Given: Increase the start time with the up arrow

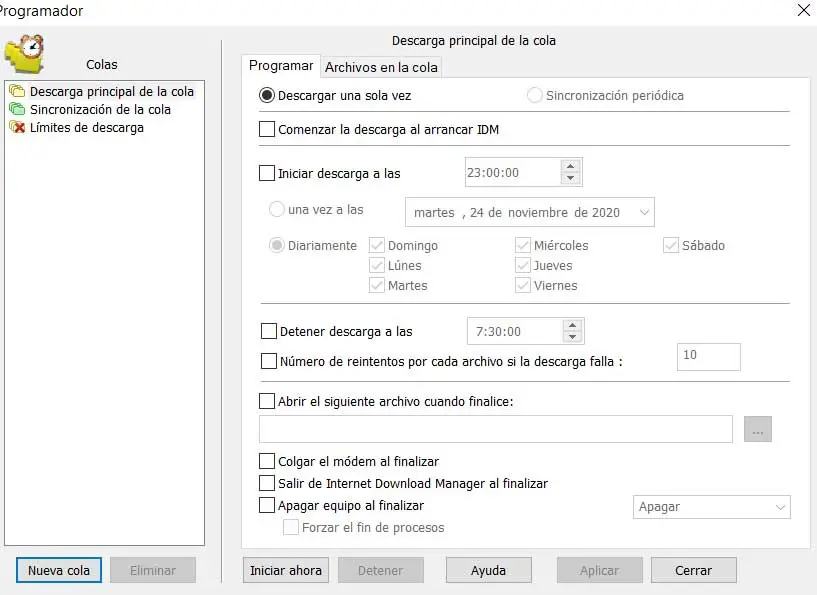Looking at the screenshot, I should click(570, 166).
